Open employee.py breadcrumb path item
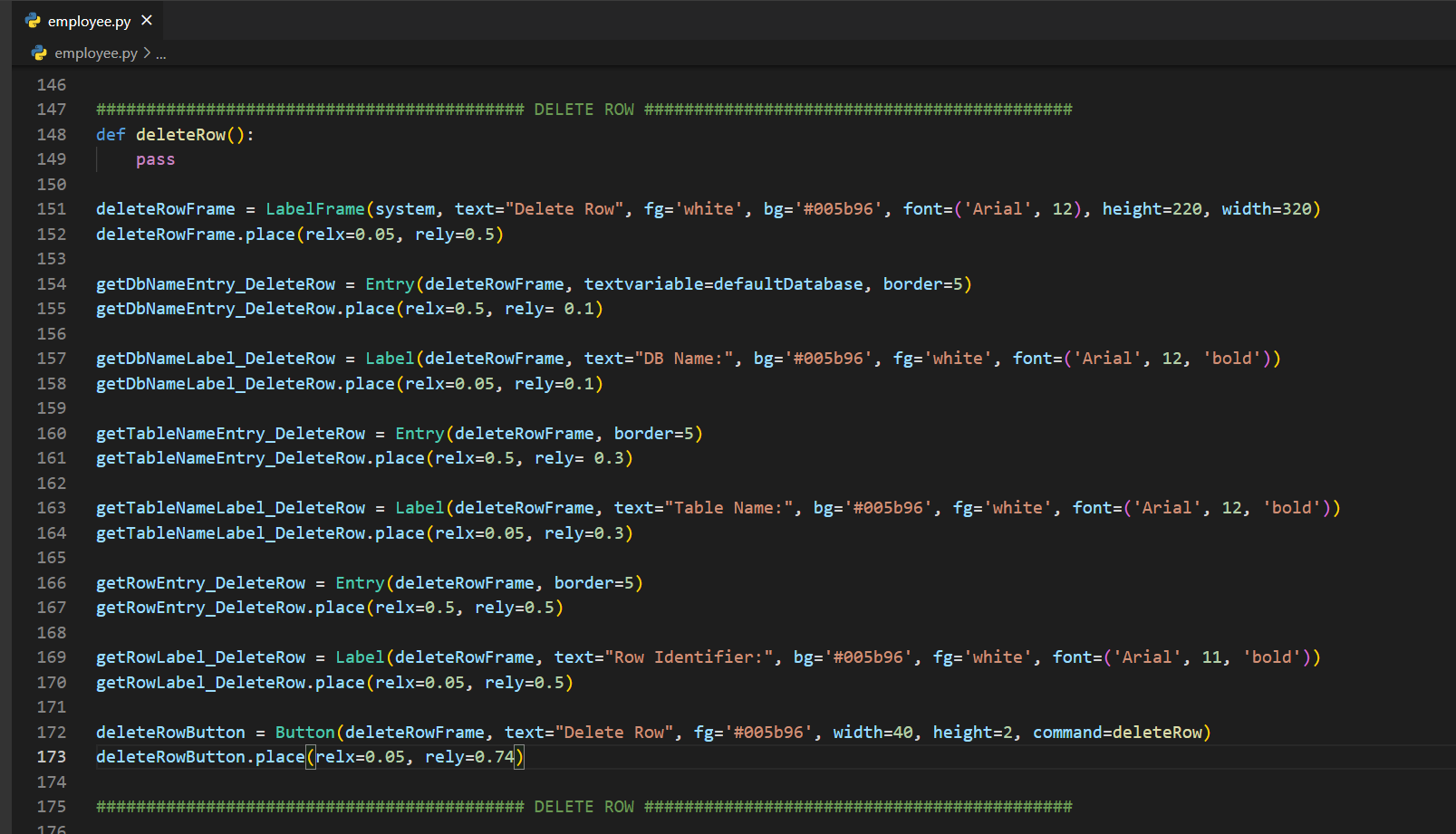This screenshot has width=1456, height=834. pyautogui.click(x=96, y=53)
